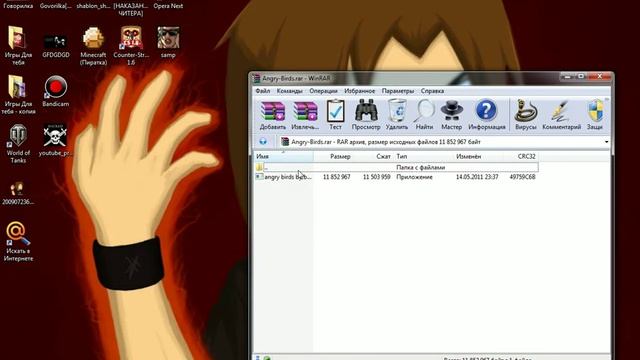This screenshot has height=360, width=640.
Task: Click the Извлечь (Extract) toolbar icon
Action: tap(305, 115)
